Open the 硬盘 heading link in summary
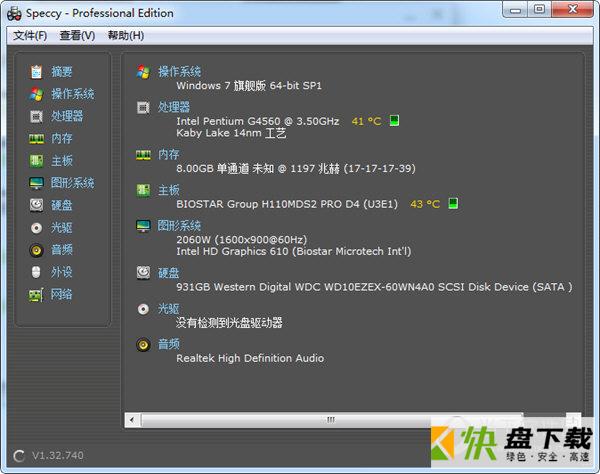The width and height of the screenshot is (600, 474). pos(169,273)
